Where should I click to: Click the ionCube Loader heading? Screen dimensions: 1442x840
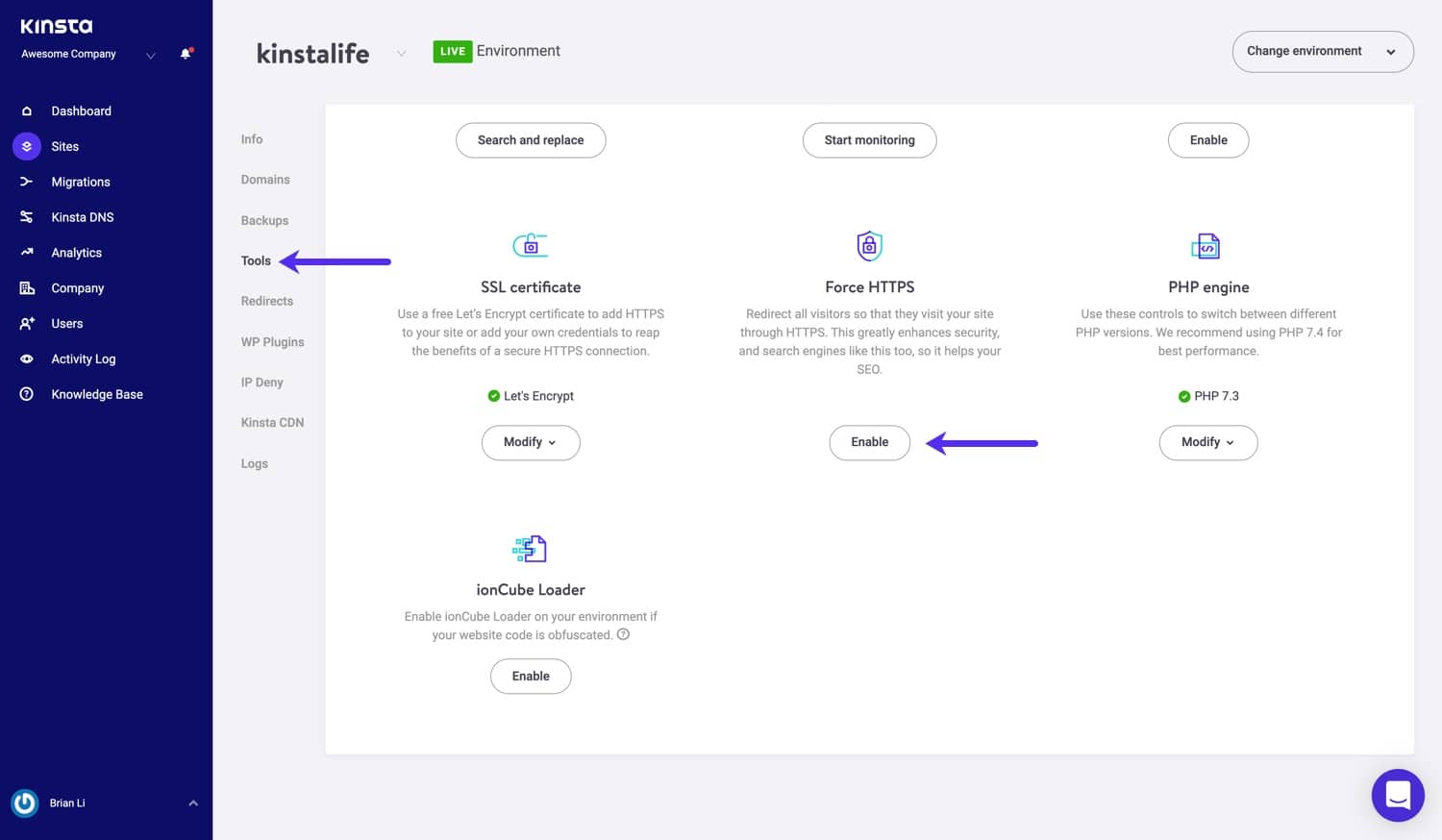point(531,590)
